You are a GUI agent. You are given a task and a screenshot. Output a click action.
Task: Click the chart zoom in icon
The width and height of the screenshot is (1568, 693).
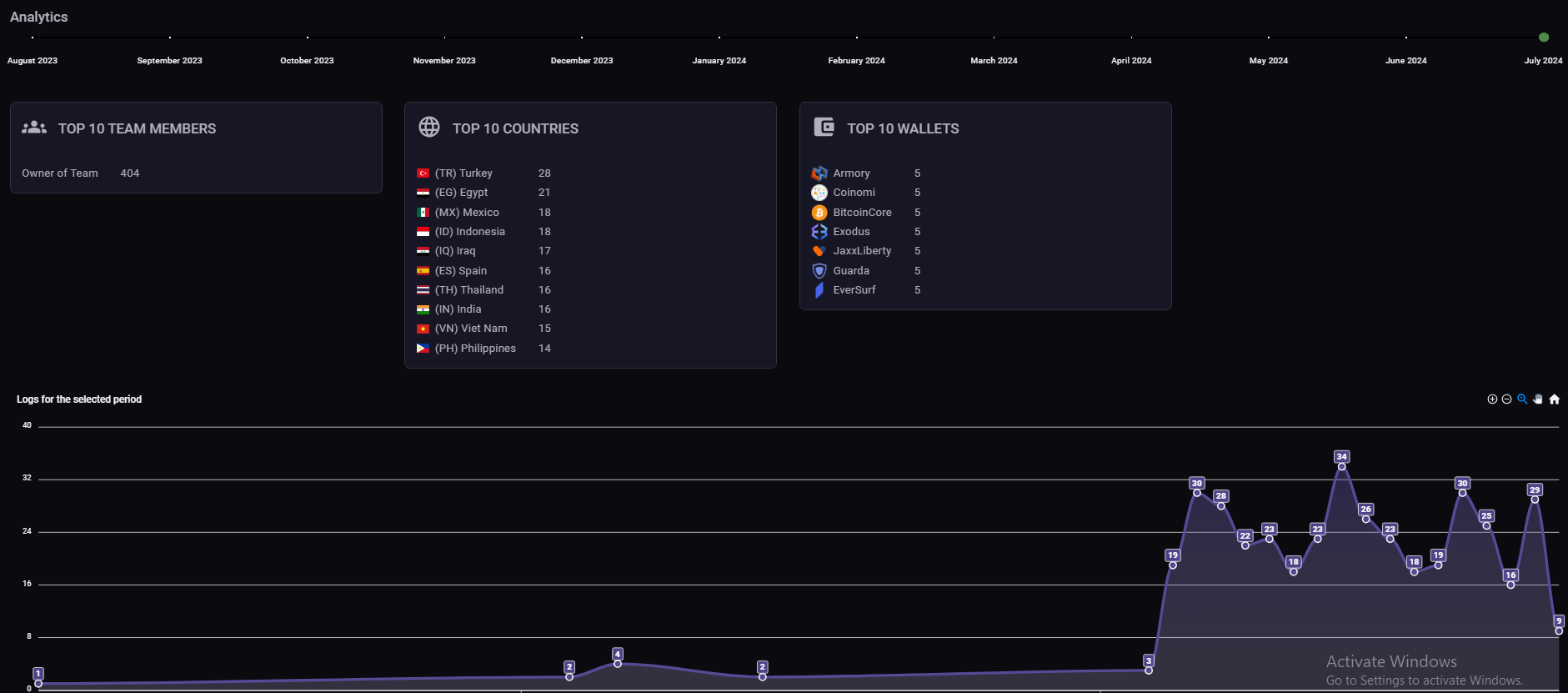[1492, 399]
